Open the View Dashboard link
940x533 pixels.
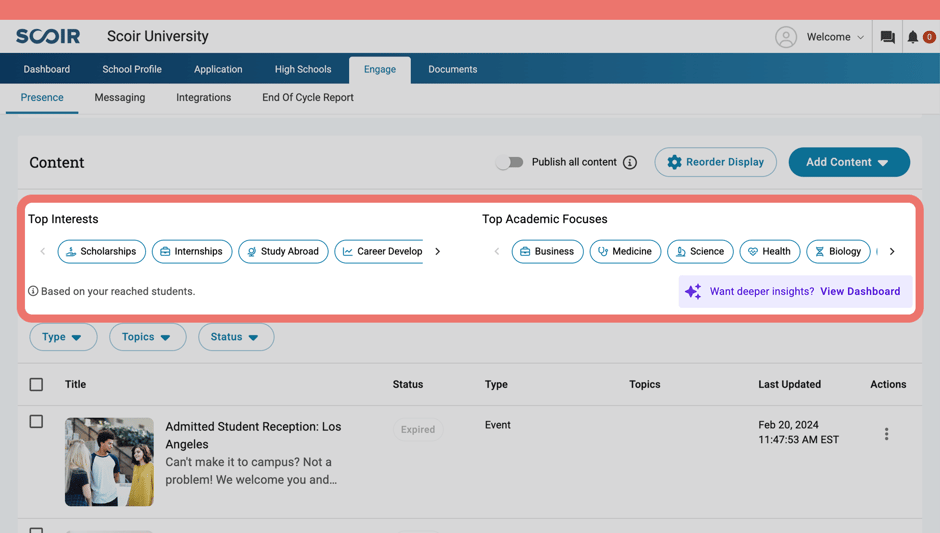tap(859, 292)
